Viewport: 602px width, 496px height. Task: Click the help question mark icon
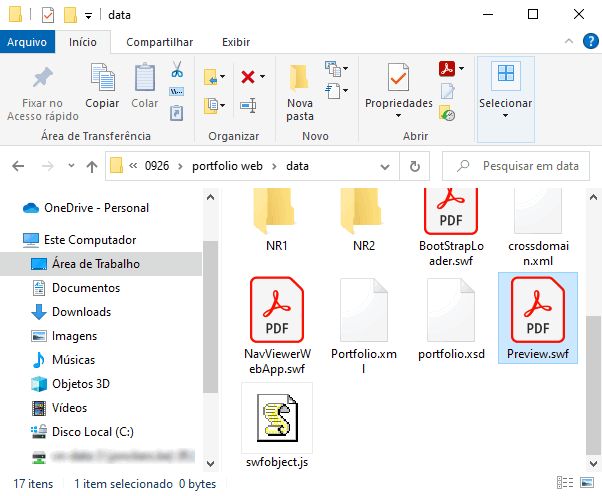tap(590, 41)
